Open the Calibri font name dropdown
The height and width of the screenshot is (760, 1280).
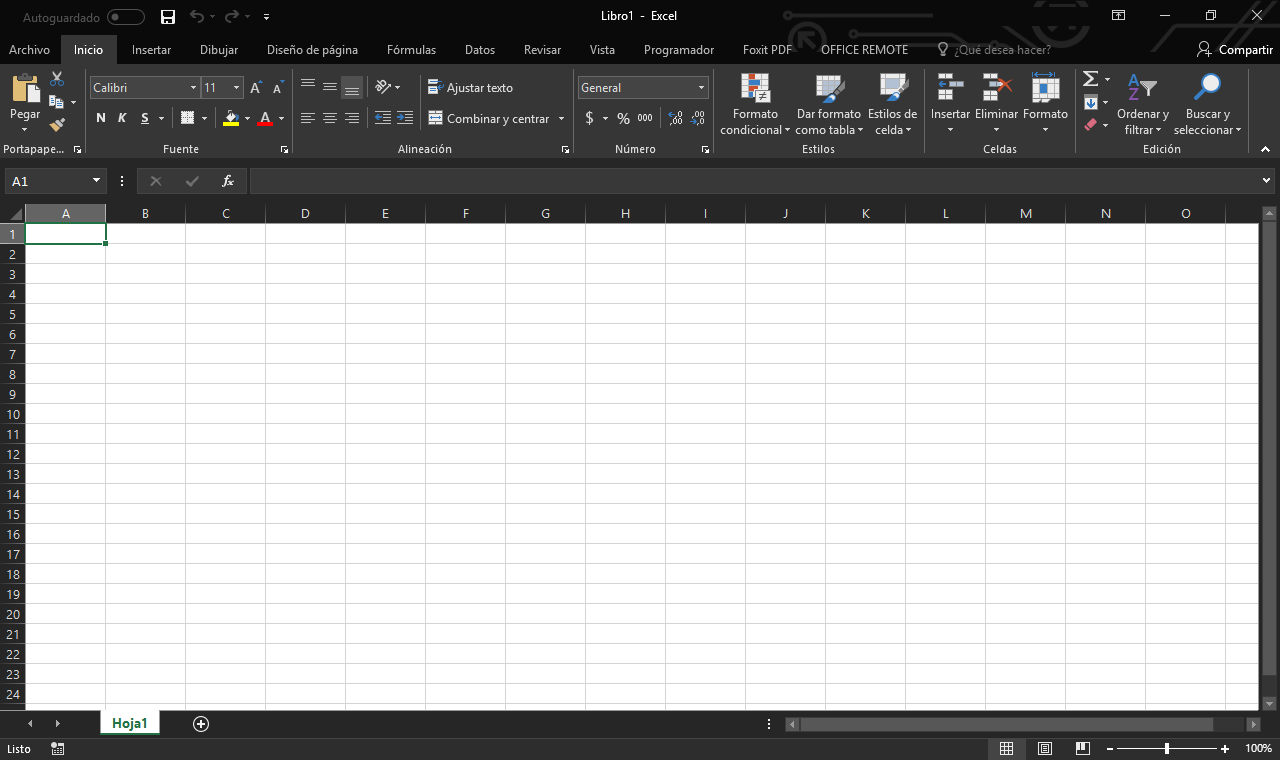(193, 88)
